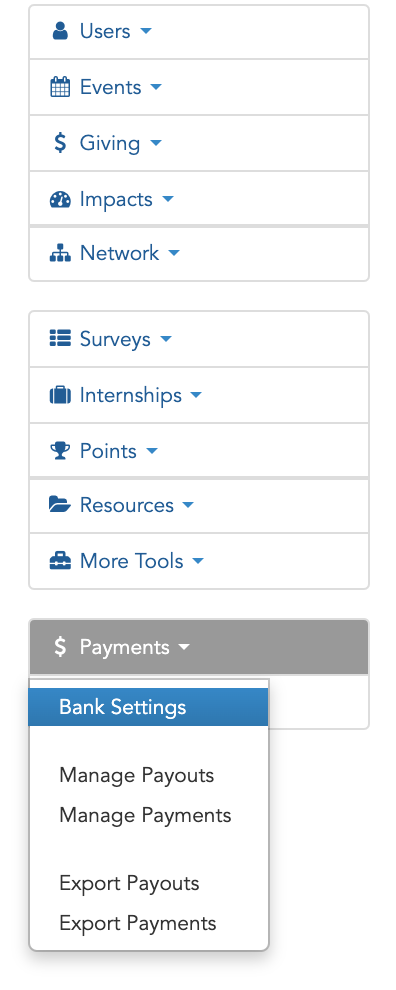Viewport: 396px width, 990px height.
Task: Click the Surveys list icon
Action: [60, 339]
